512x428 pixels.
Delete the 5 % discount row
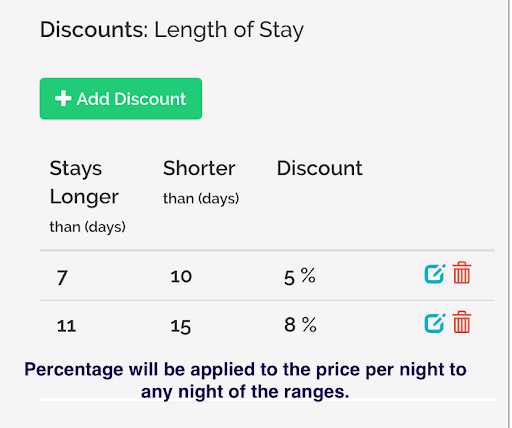(462, 273)
